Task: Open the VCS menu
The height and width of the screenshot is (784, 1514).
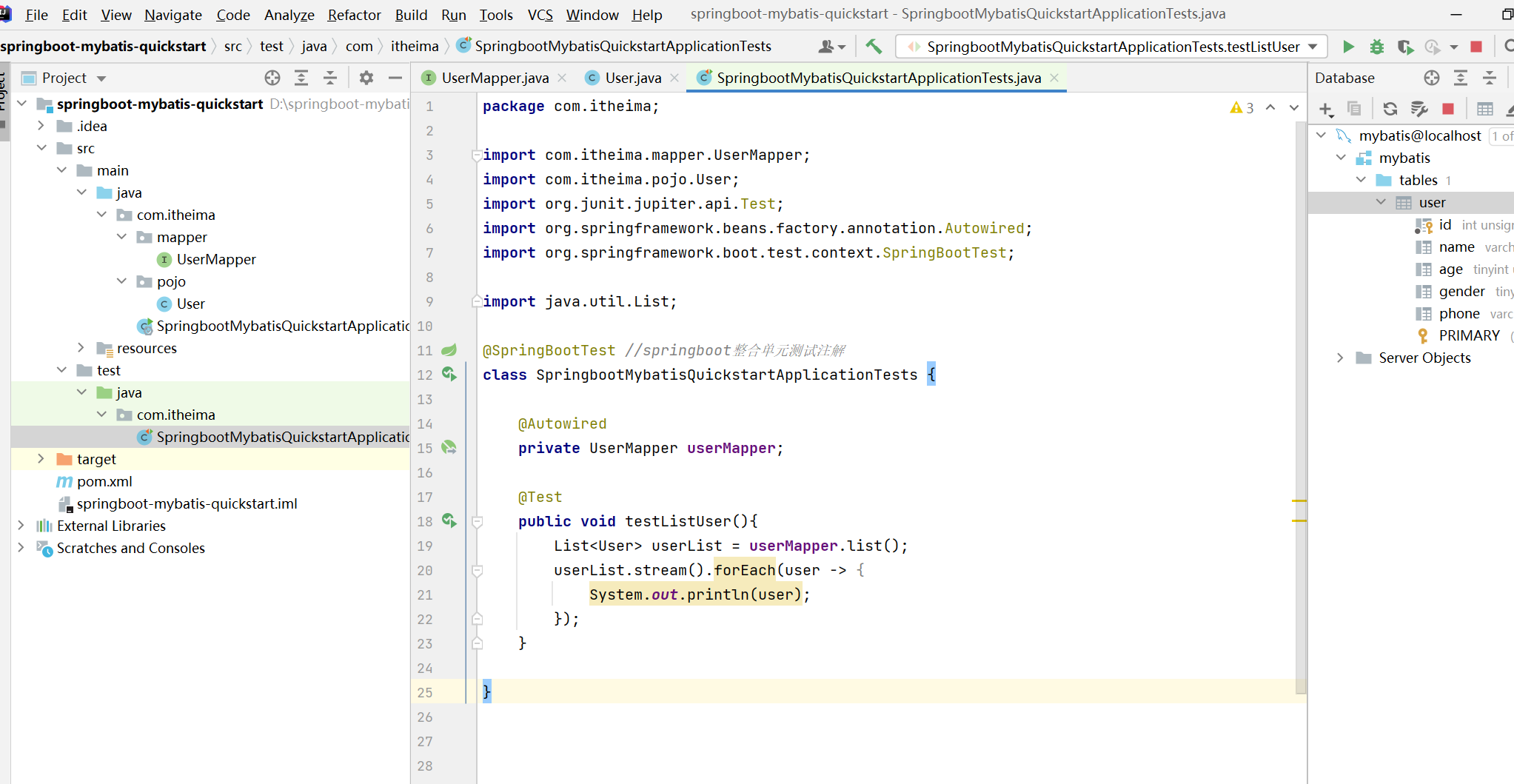Action: click(x=540, y=15)
